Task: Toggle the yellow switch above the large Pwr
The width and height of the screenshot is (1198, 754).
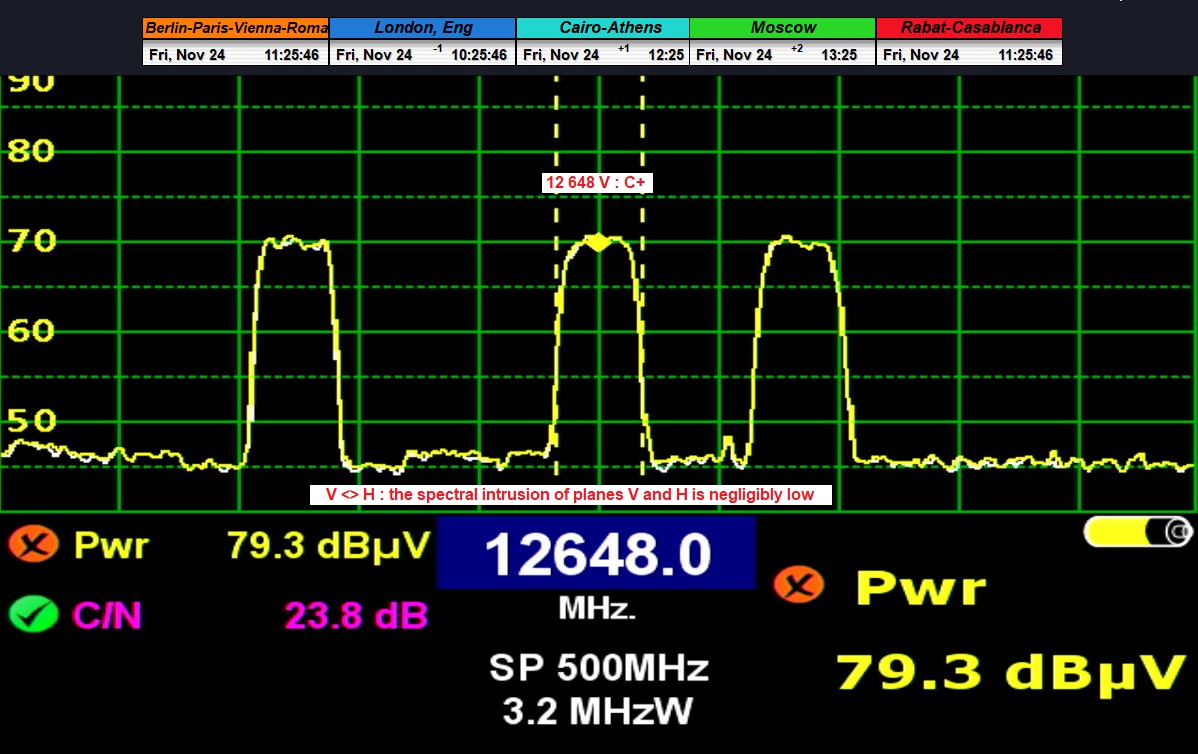Action: pos(1138,532)
